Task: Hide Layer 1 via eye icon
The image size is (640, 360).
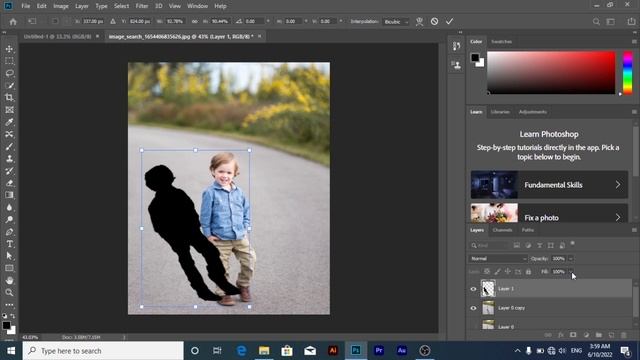Action: [x=473, y=289]
